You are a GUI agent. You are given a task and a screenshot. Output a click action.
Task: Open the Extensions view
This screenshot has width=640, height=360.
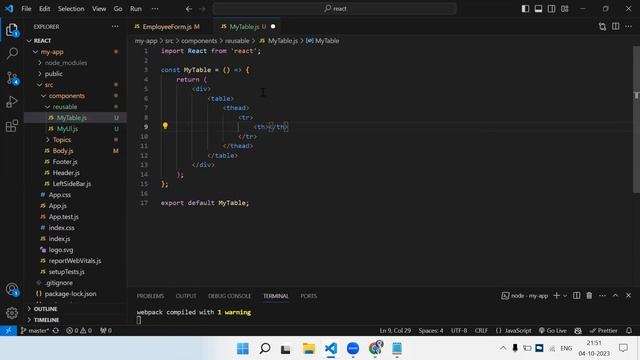tap(12, 125)
